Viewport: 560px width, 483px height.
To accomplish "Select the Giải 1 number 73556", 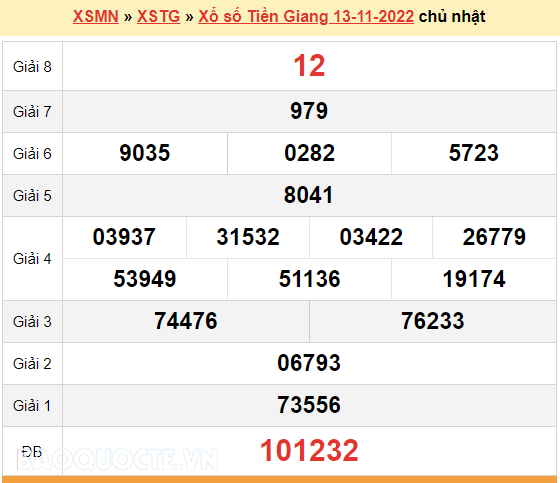I will tap(309, 405).
